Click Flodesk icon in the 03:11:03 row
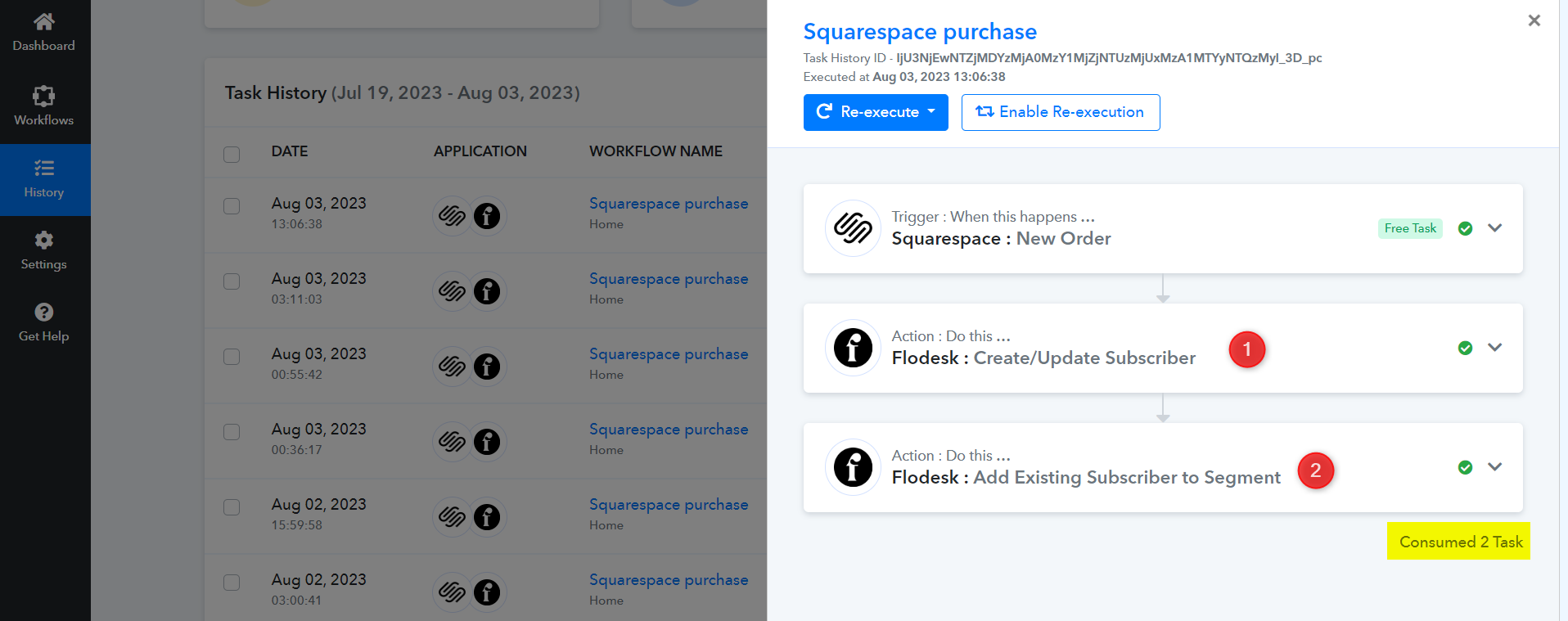Viewport: 1568px width, 621px height. (x=487, y=291)
